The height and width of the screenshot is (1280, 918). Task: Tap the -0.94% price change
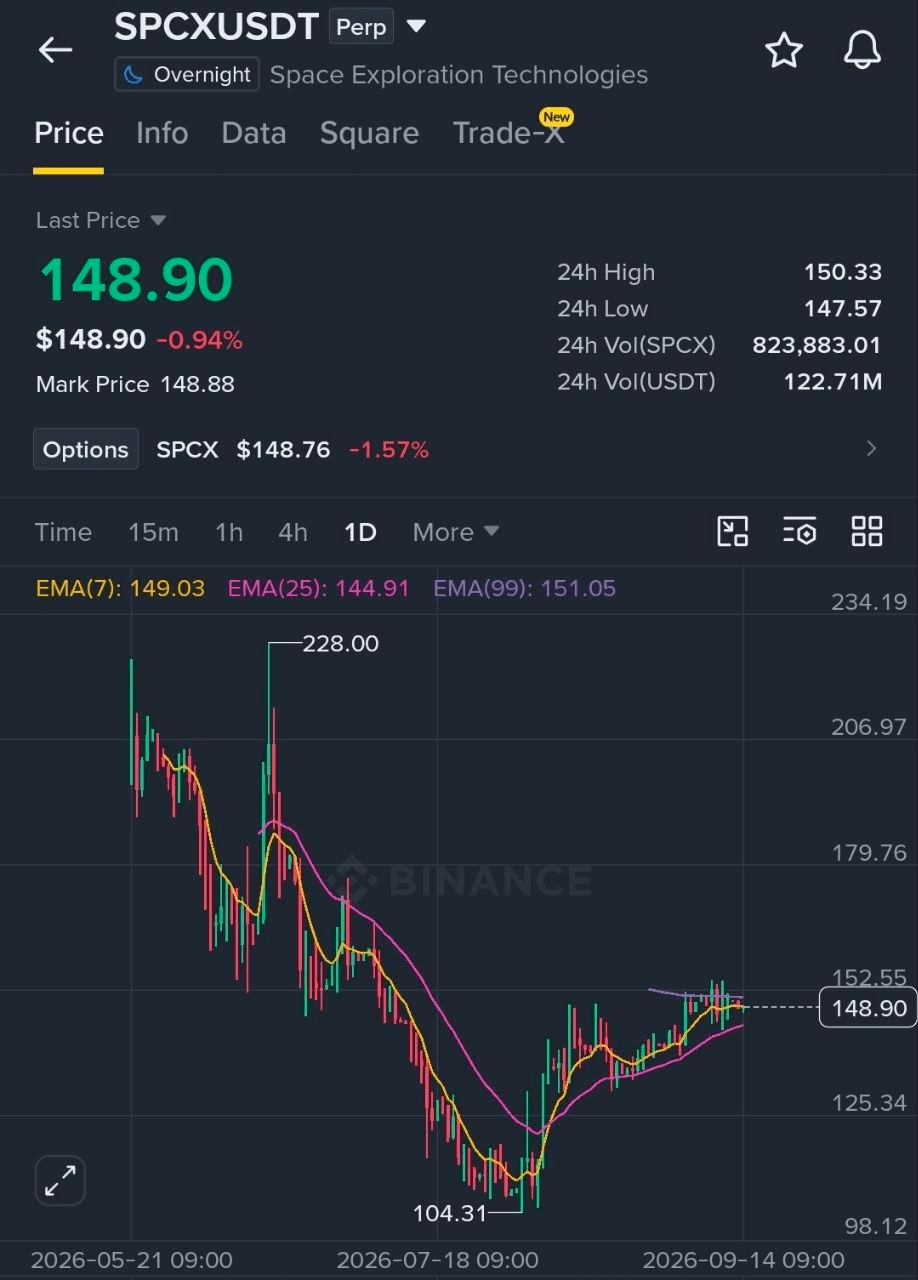pyautogui.click(x=200, y=341)
